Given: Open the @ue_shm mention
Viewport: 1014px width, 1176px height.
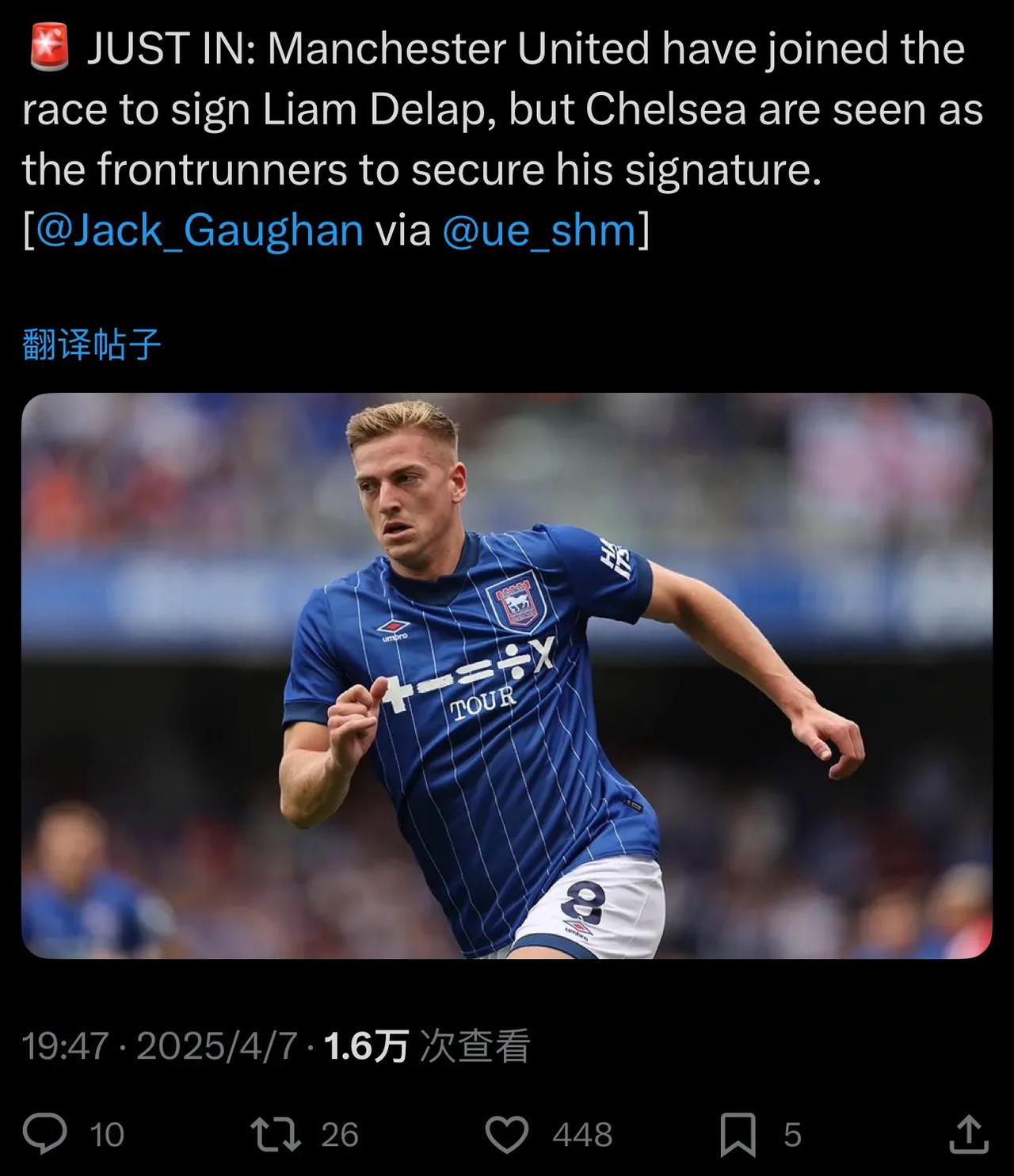Looking at the screenshot, I should point(539,230).
